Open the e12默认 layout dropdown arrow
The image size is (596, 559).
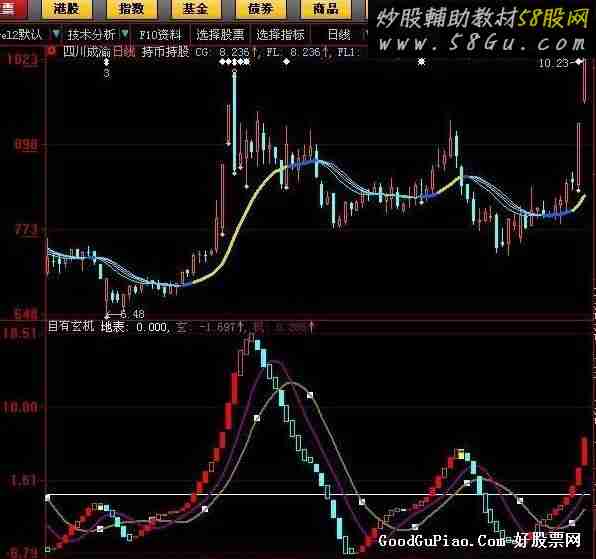(56, 34)
